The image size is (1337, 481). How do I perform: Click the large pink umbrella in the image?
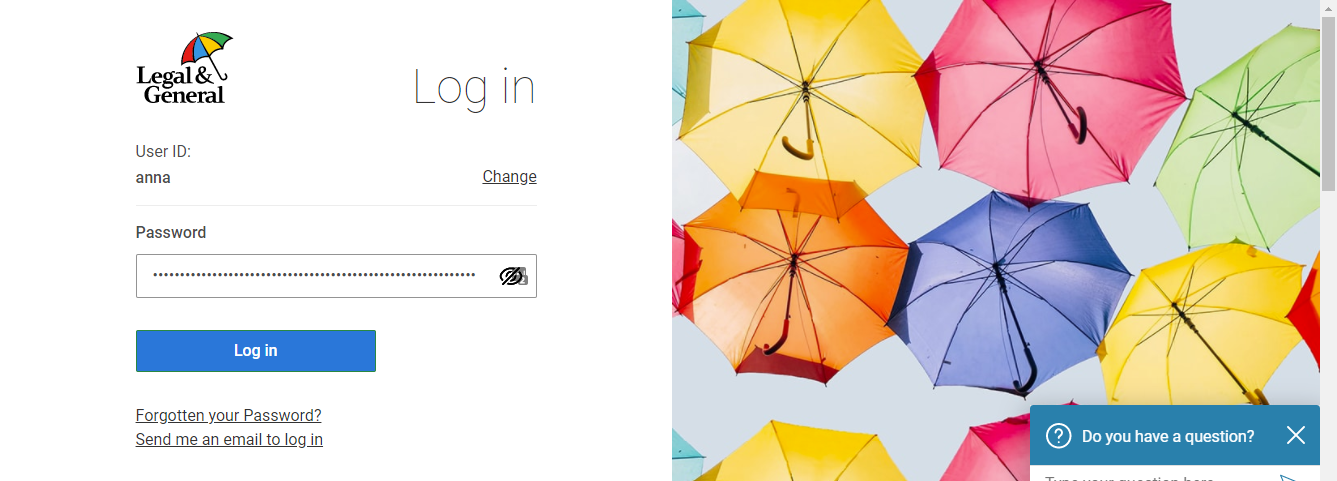(1040, 95)
